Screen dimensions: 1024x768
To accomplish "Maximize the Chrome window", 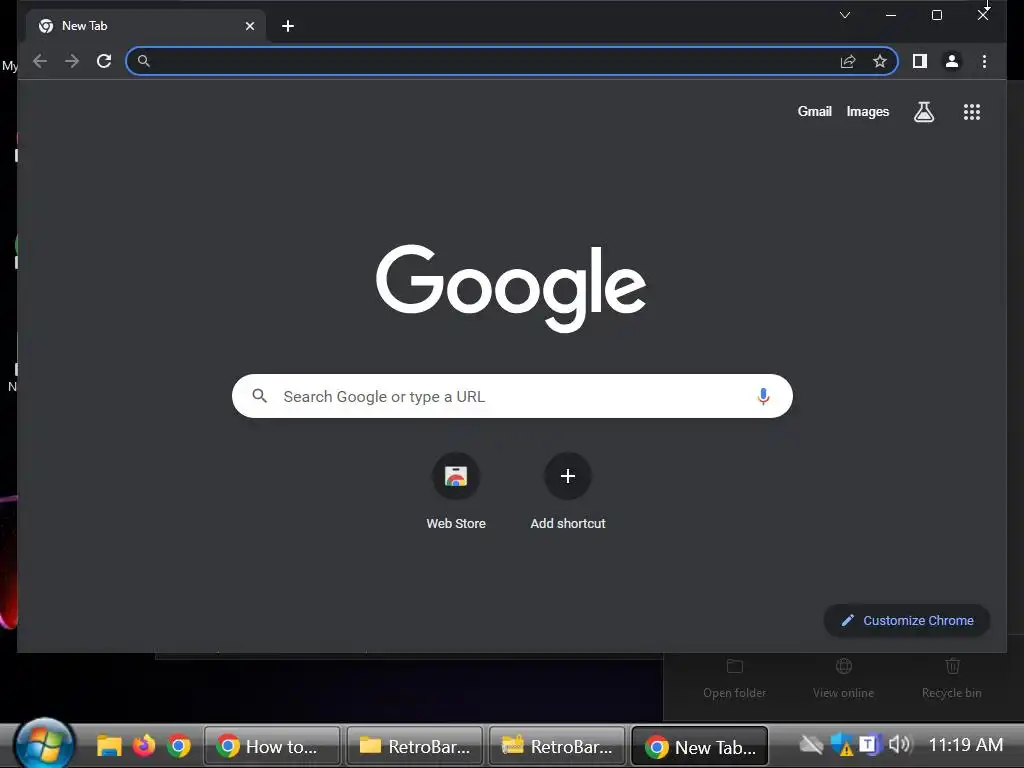I will 936,15.
